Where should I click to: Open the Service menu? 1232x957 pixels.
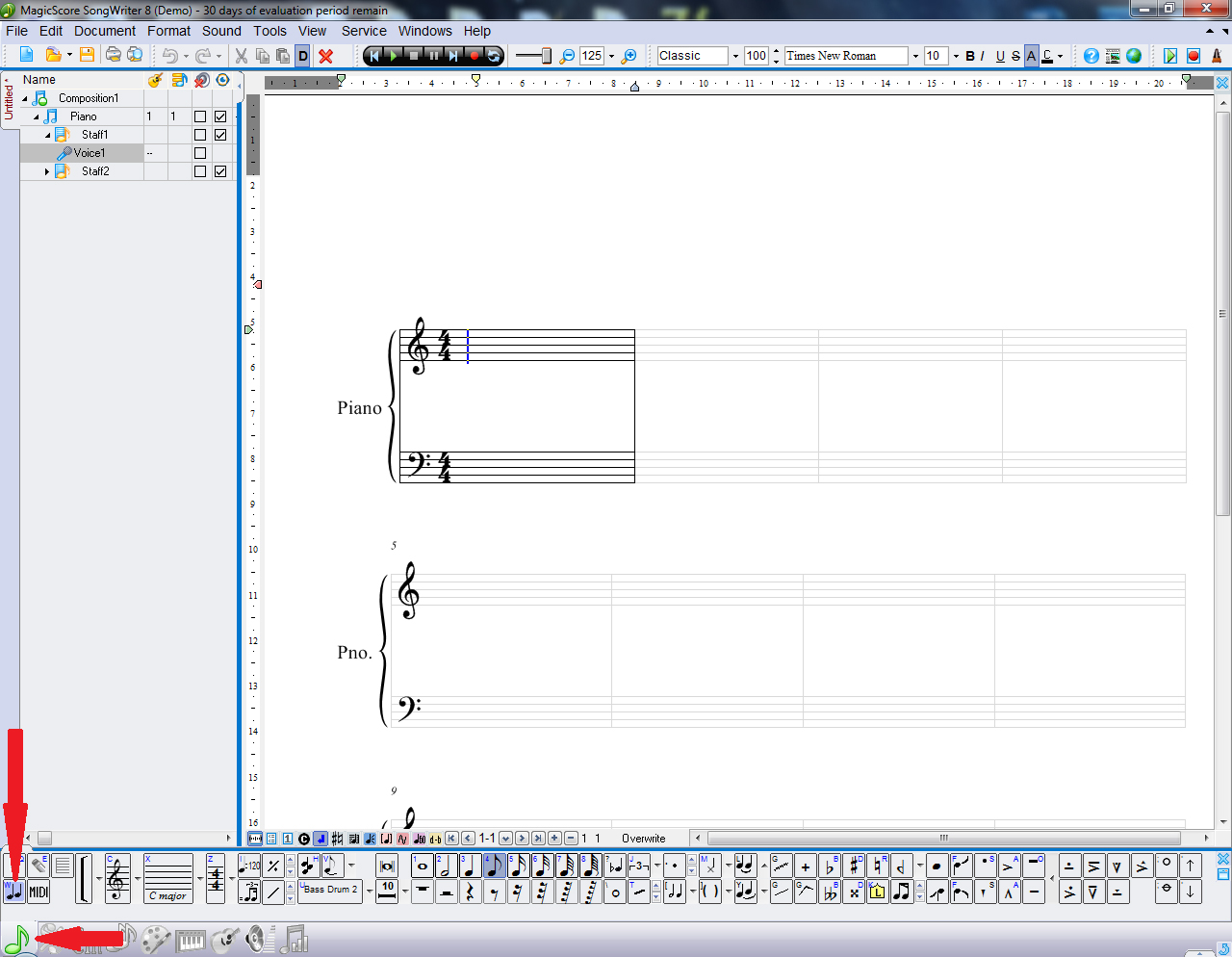click(364, 31)
